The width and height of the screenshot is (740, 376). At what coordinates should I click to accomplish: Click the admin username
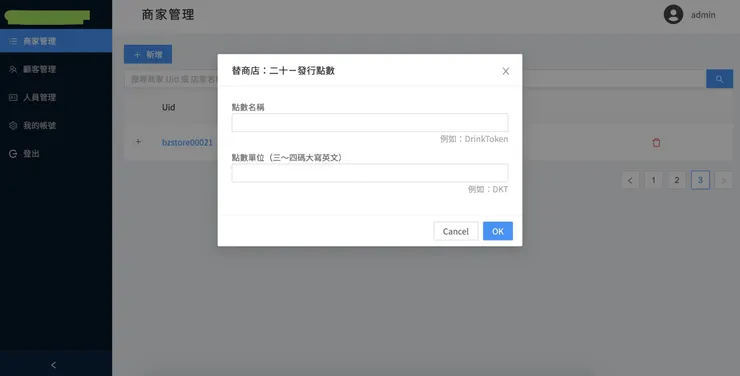pyautogui.click(x=703, y=15)
